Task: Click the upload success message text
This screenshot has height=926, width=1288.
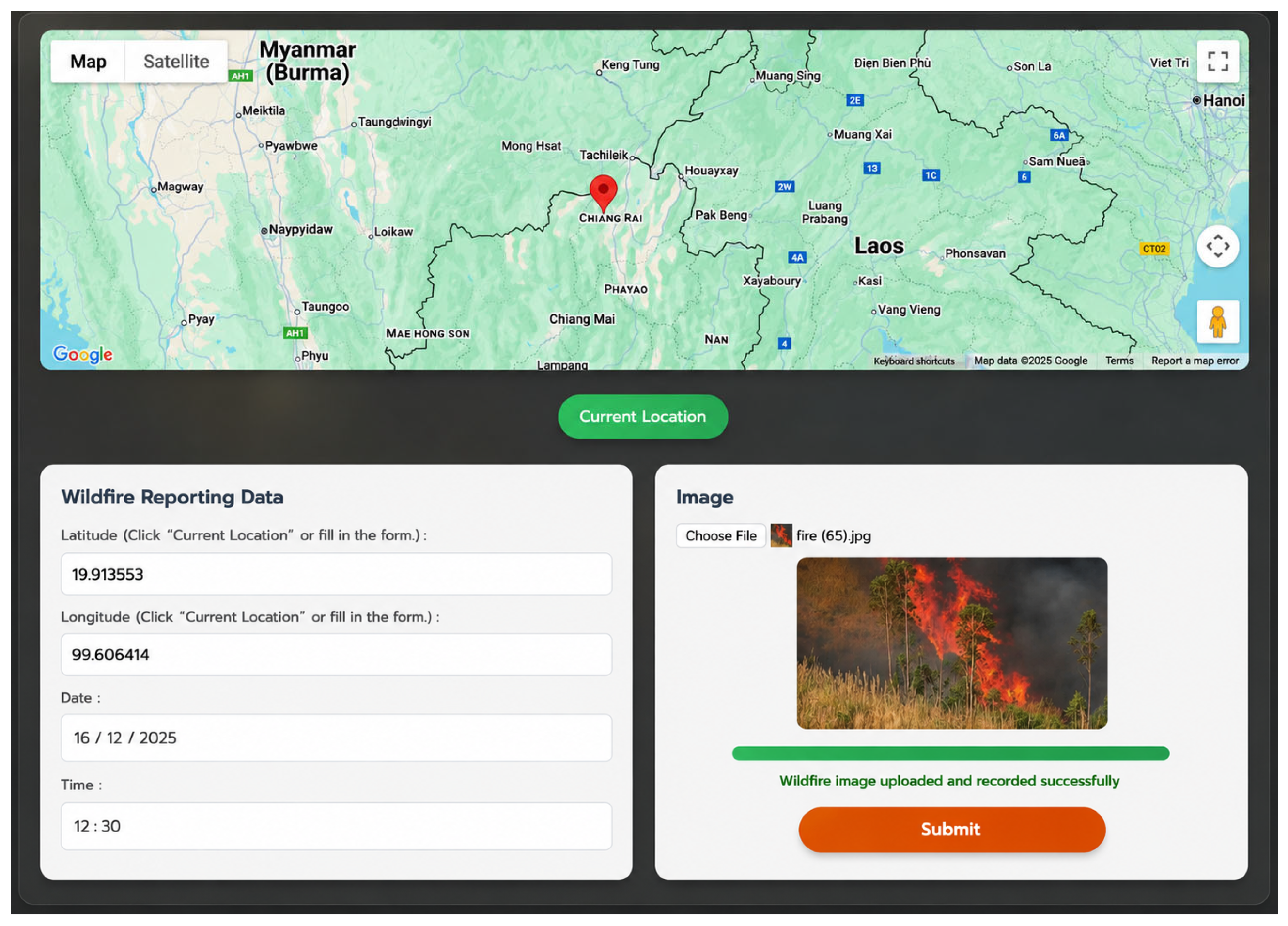Action: [x=949, y=781]
